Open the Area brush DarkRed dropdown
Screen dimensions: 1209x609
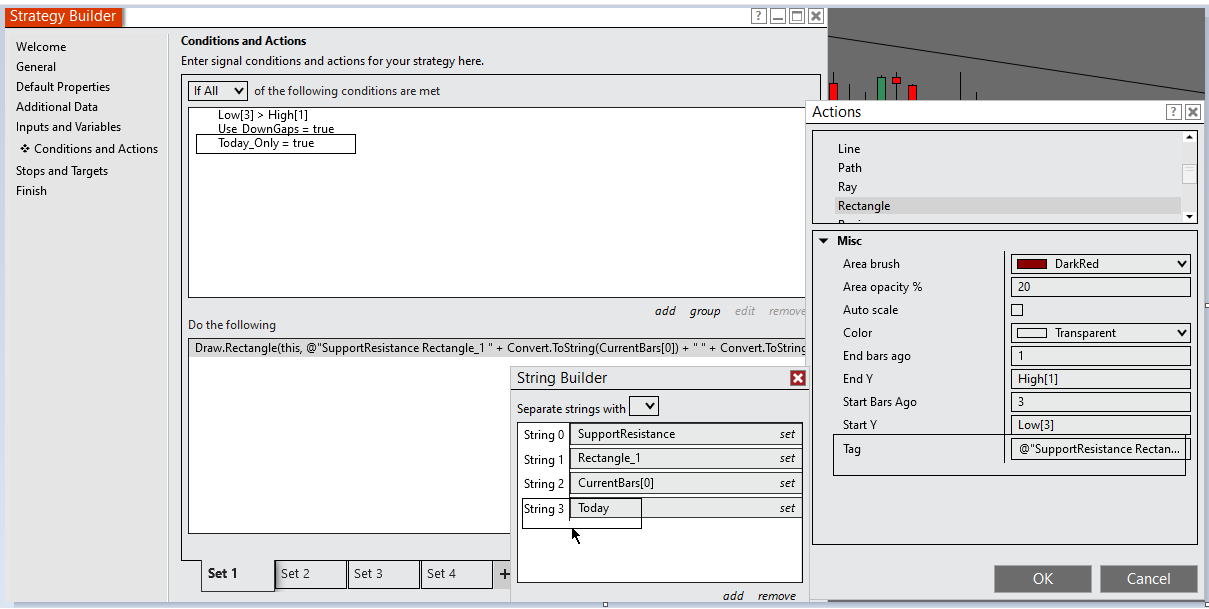tap(1101, 264)
